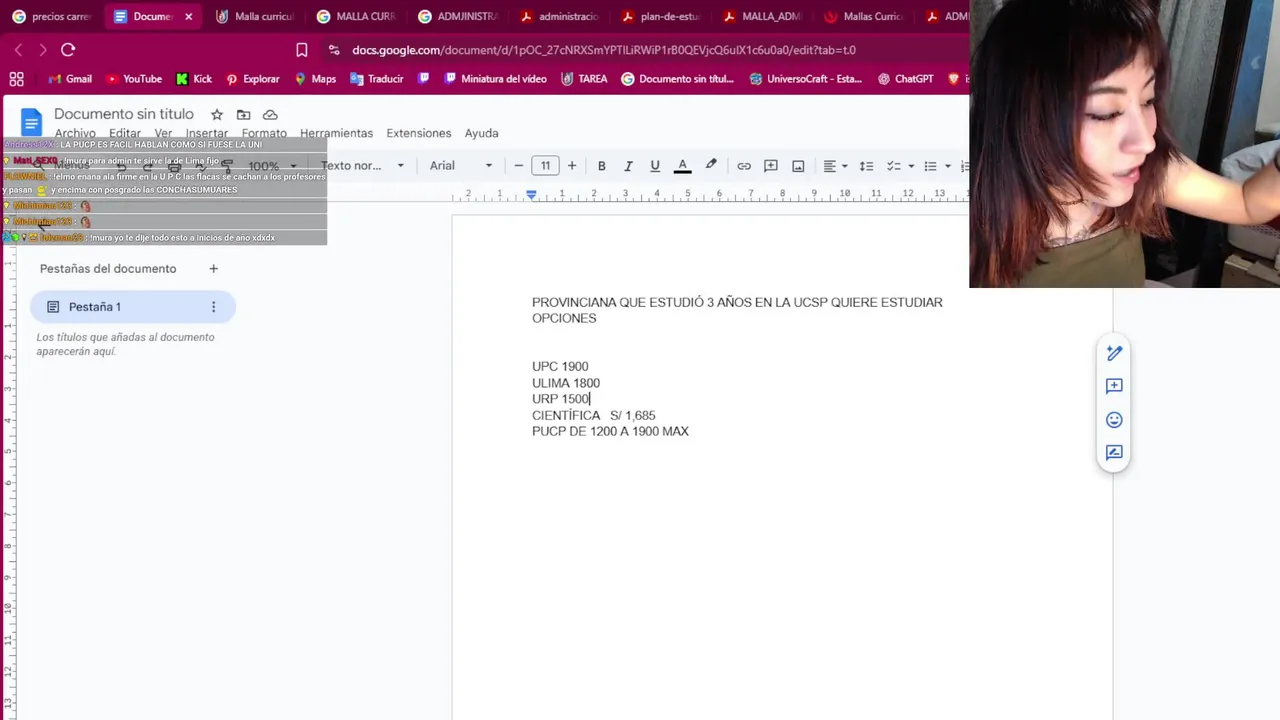Insert an image from the toolbar
Image resolution: width=1280 pixels, height=720 pixels.
tap(798, 166)
